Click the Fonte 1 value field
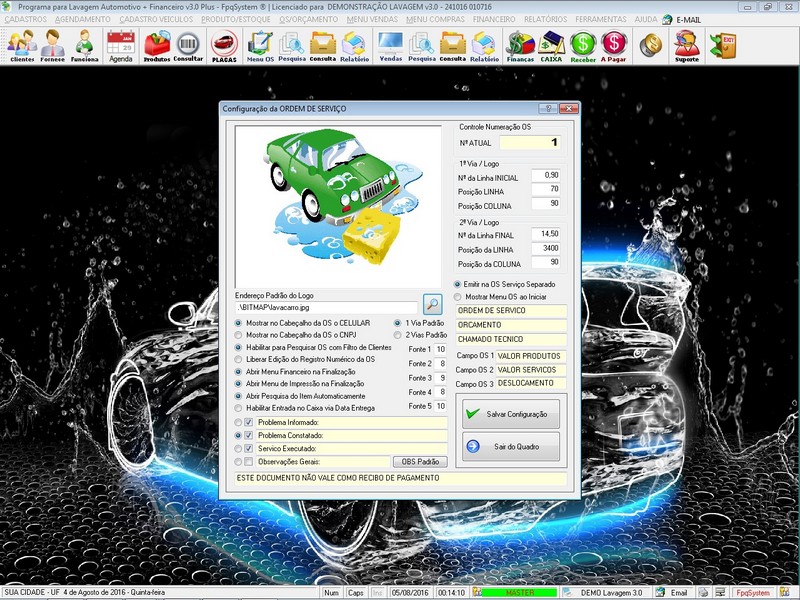800x600 pixels. [440, 349]
